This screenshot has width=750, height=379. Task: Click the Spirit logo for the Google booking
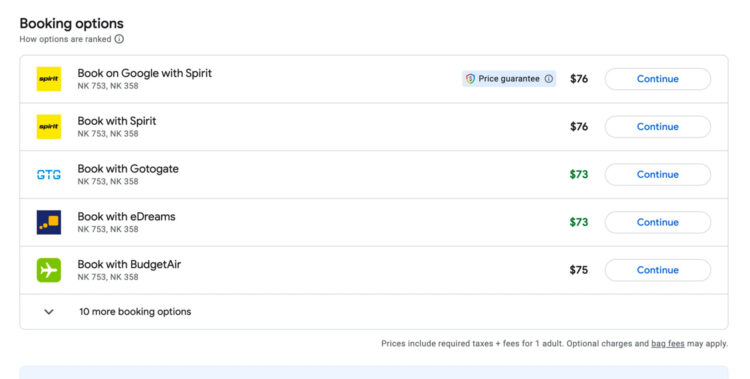tap(49, 79)
